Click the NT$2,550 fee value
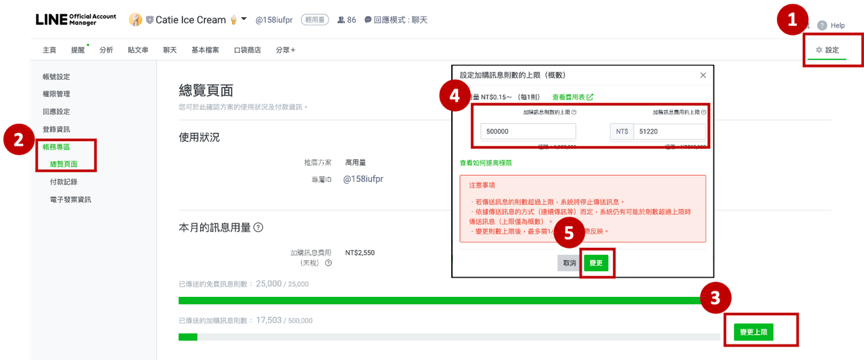 tap(360, 253)
